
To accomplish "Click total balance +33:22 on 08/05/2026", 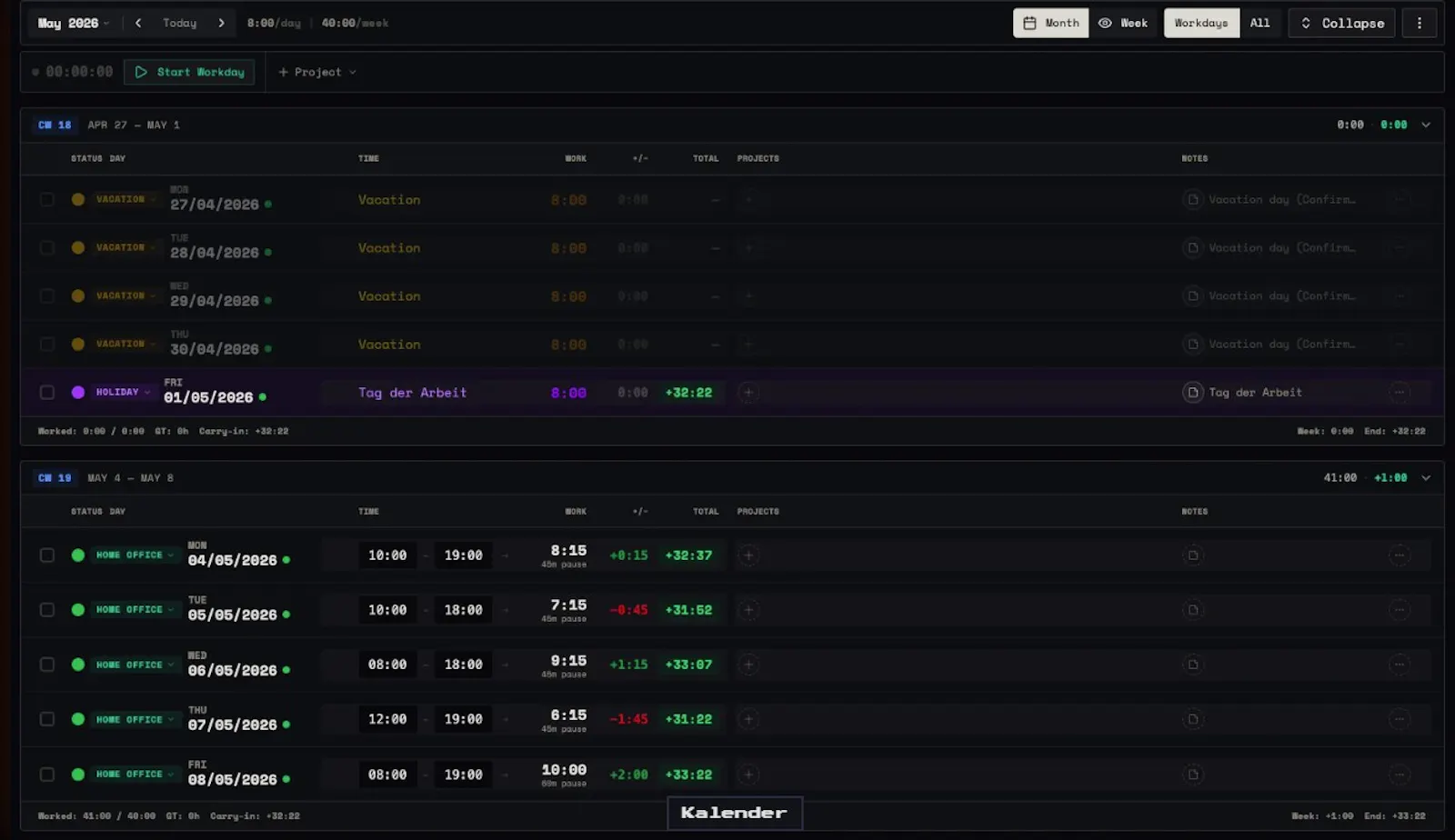I will [x=688, y=775].
